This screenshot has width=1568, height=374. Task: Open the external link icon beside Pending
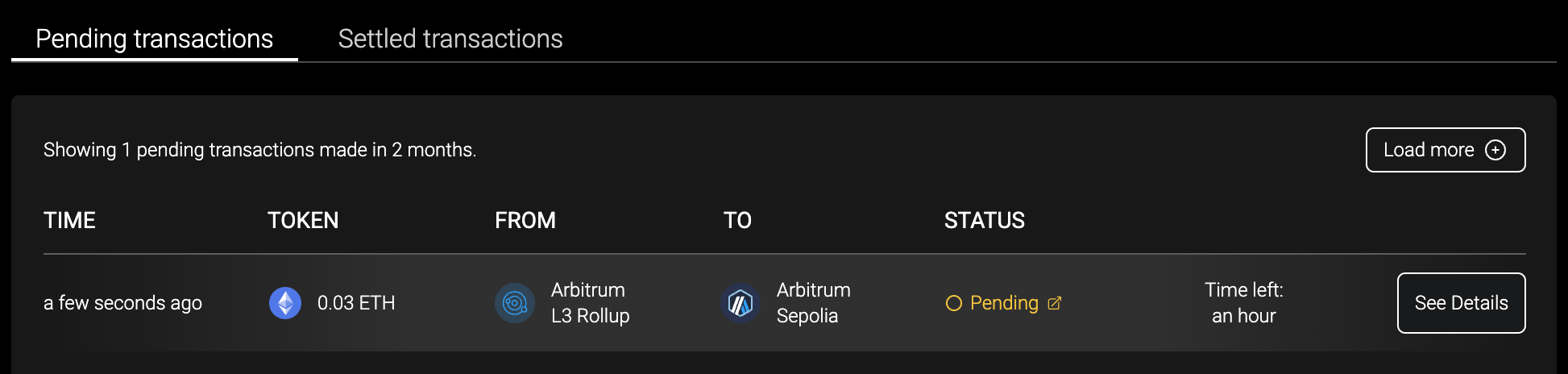click(1054, 303)
